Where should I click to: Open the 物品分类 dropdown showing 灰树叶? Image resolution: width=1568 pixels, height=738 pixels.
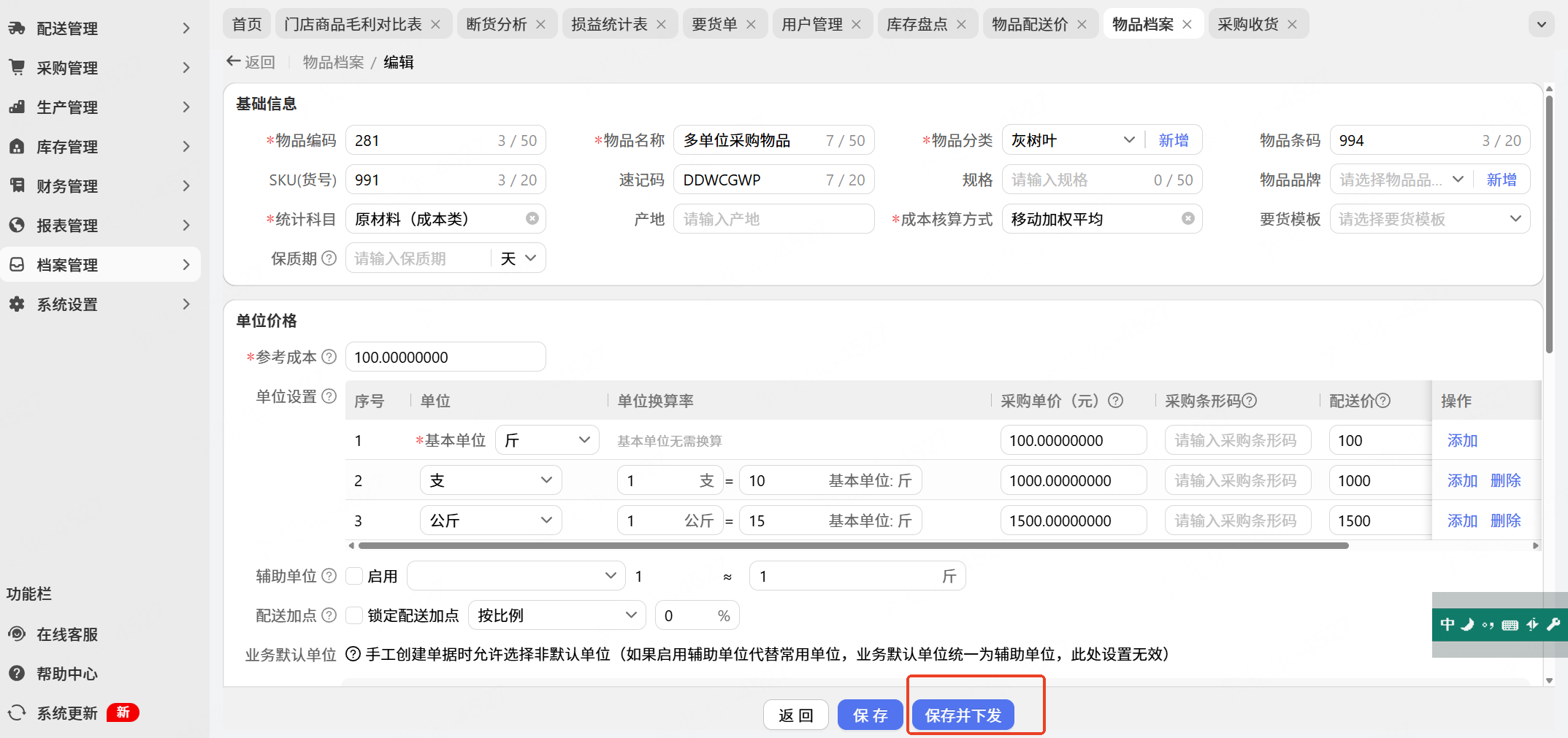[1072, 140]
